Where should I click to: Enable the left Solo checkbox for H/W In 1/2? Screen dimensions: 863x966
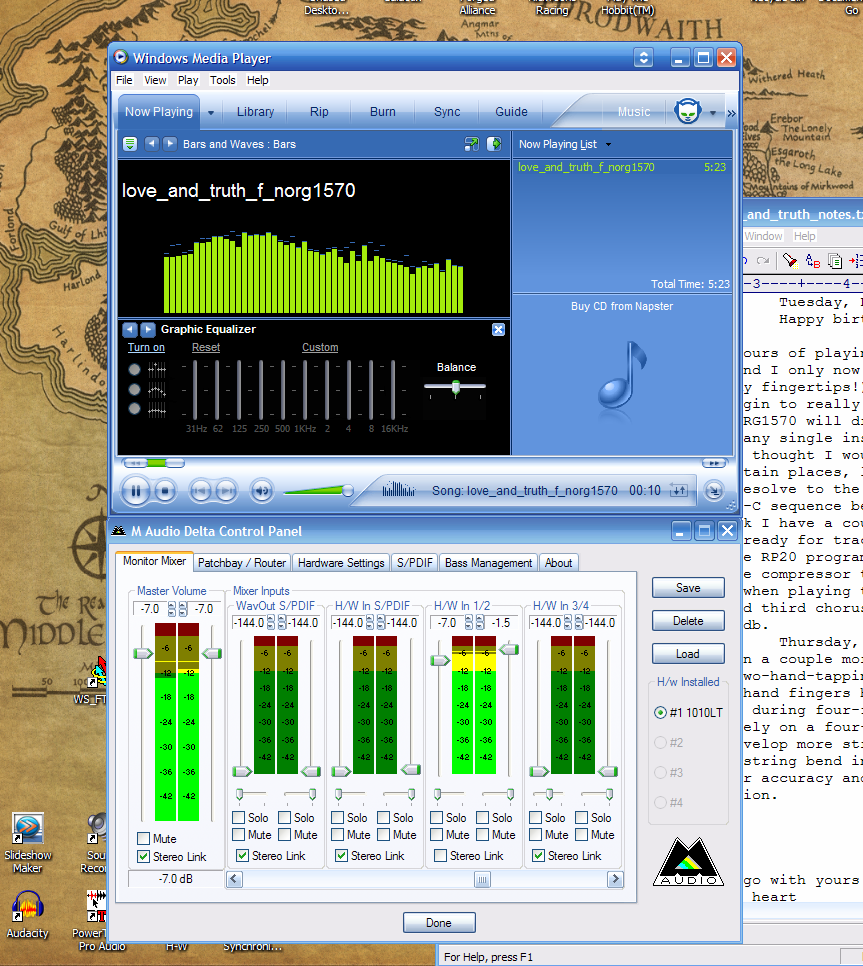(x=437, y=818)
